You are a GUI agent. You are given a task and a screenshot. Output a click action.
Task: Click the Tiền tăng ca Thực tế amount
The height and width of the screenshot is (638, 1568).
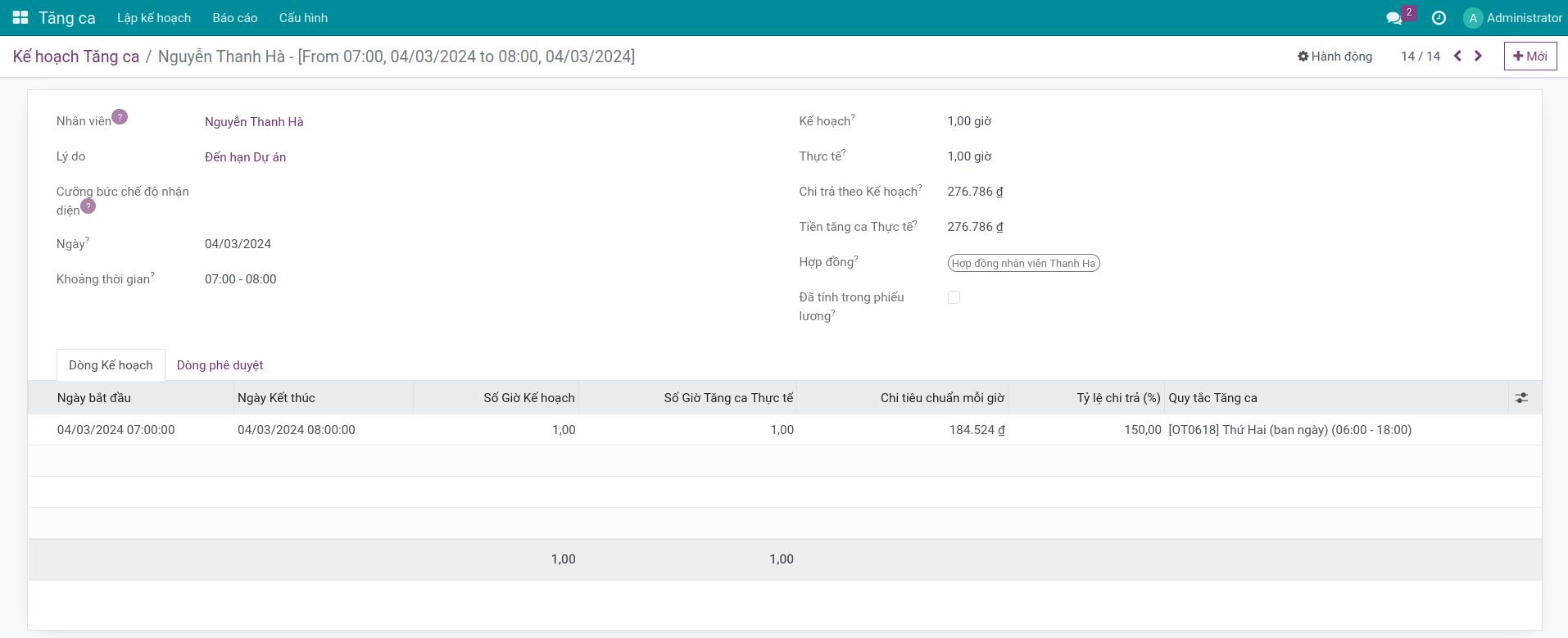click(976, 227)
